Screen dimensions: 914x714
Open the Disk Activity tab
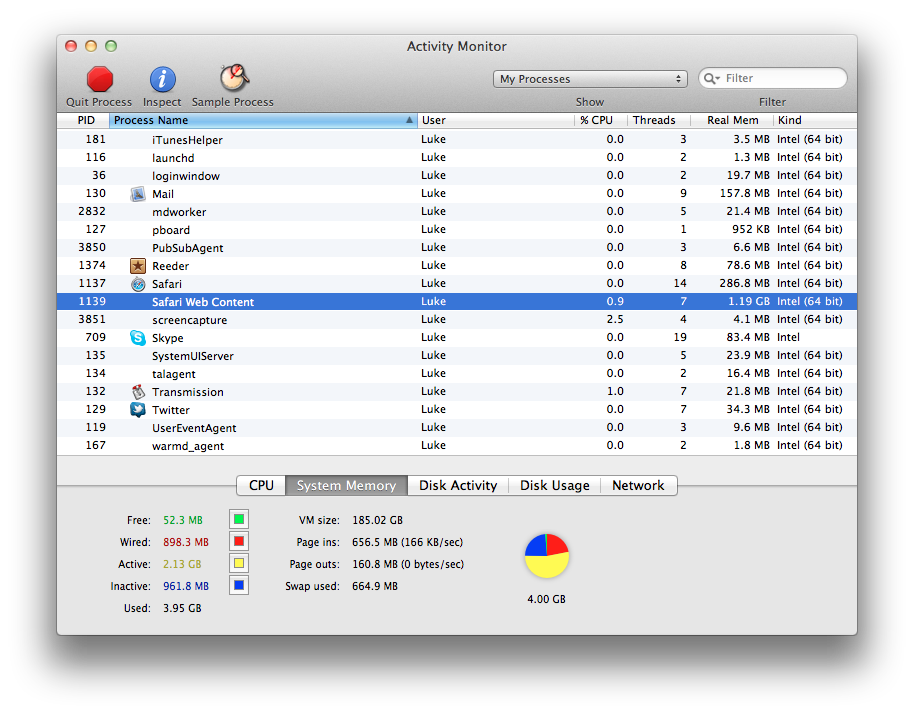pos(458,486)
